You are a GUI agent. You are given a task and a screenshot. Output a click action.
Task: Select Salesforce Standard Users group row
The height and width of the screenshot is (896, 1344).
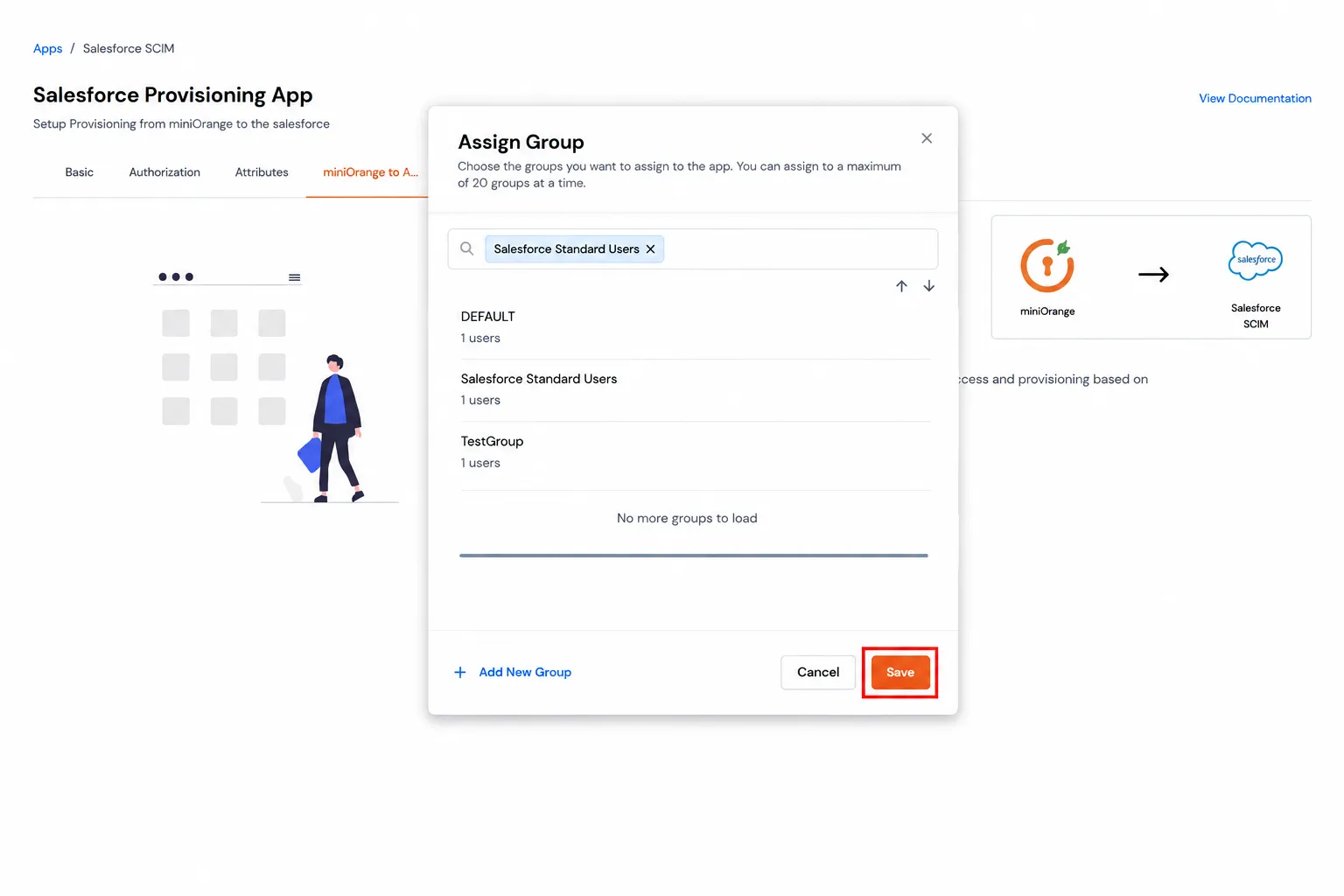pyautogui.click(x=695, y=389)
